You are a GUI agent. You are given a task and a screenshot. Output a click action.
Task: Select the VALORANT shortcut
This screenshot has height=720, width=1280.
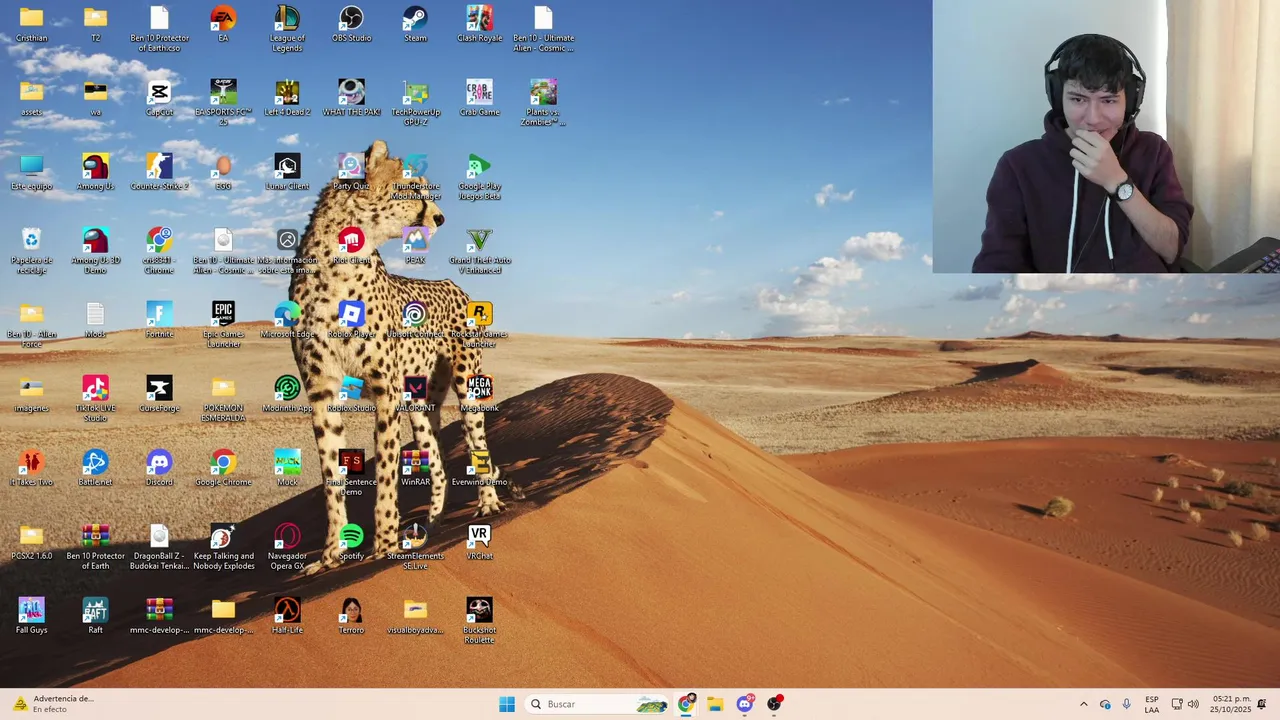click(x=415, y=394)
